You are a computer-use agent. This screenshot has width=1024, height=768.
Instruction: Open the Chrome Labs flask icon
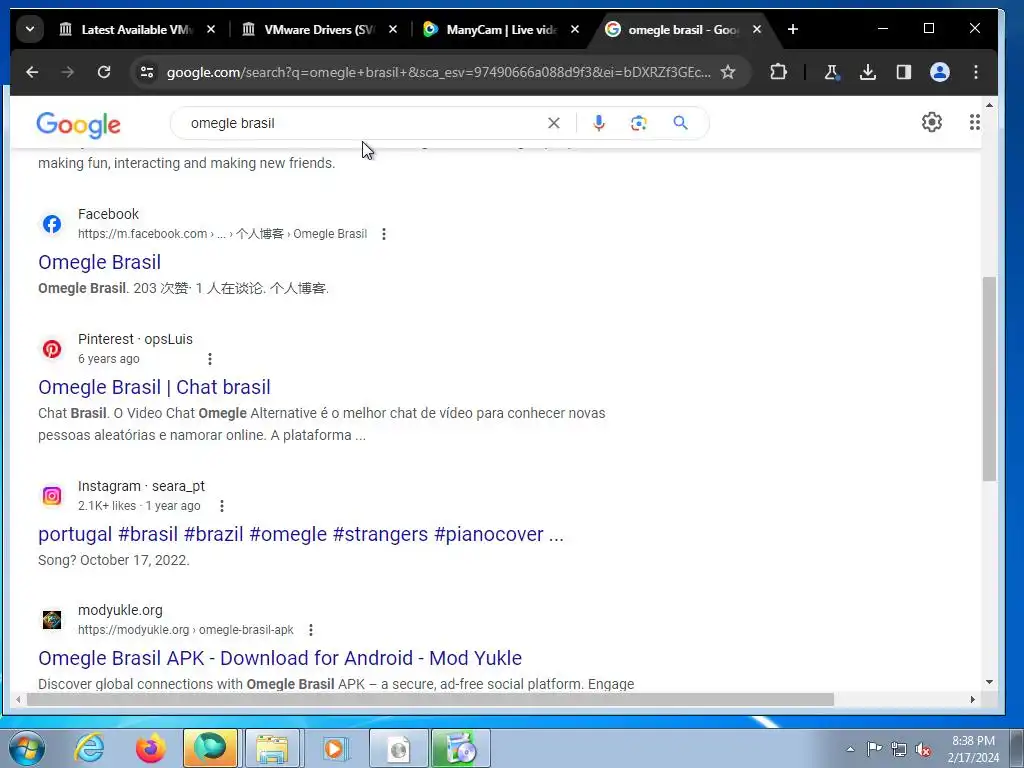[x=831, y=72]
